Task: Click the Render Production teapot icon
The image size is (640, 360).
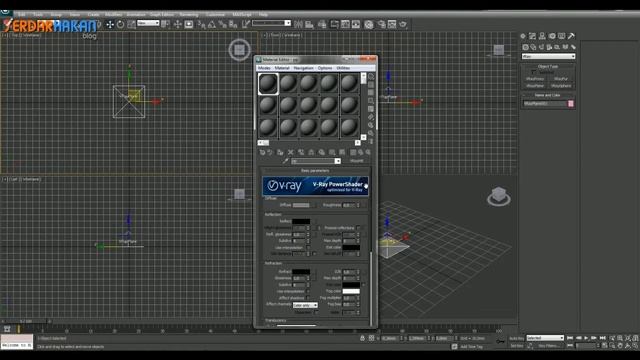Action: 403,24
